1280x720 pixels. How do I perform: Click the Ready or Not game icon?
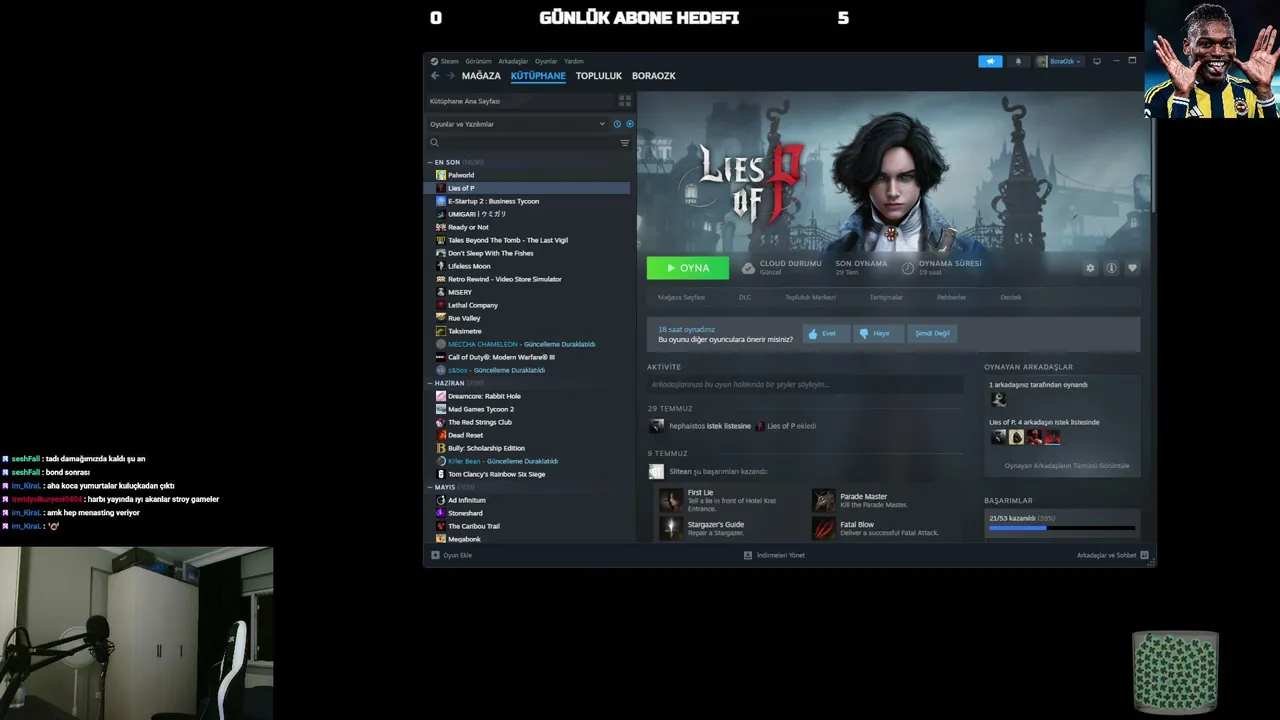coord(441,227)
